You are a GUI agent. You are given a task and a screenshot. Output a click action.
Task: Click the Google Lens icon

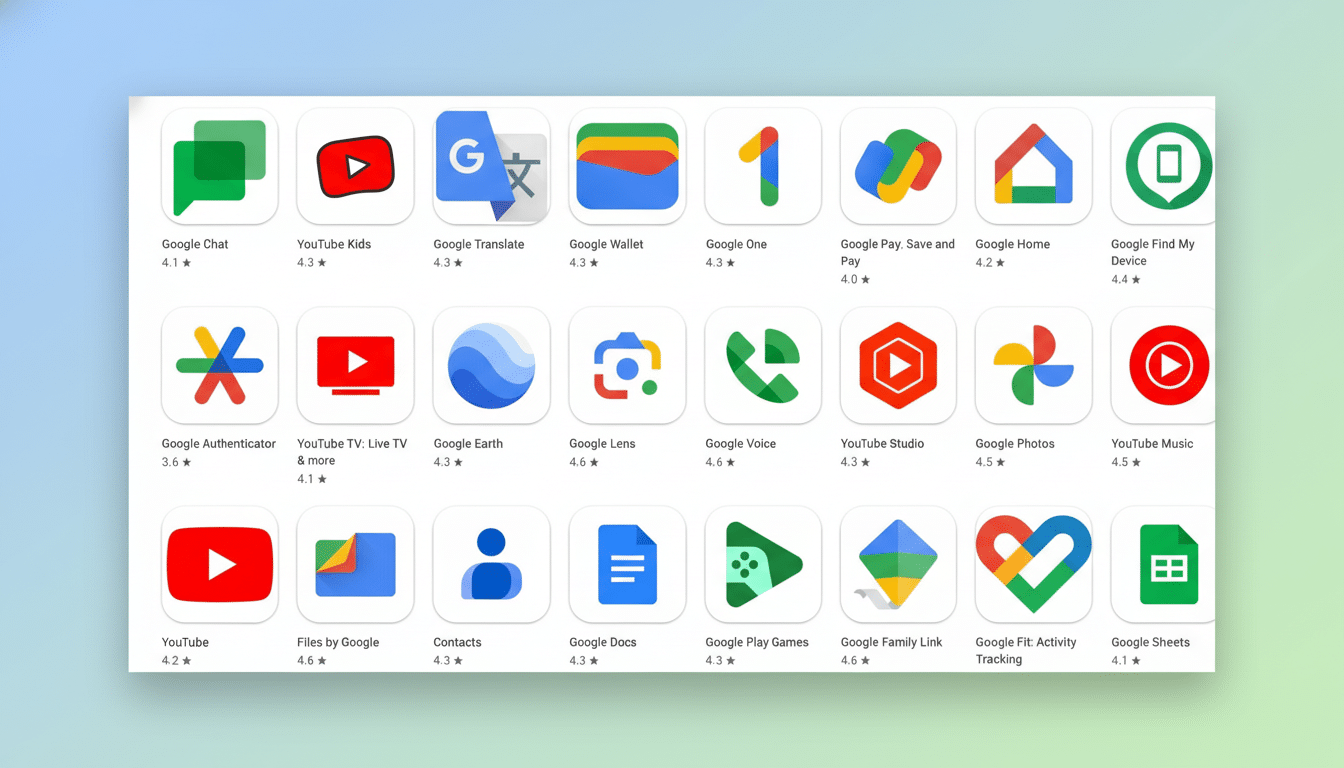pyautogui.click(x=627, y=365)
